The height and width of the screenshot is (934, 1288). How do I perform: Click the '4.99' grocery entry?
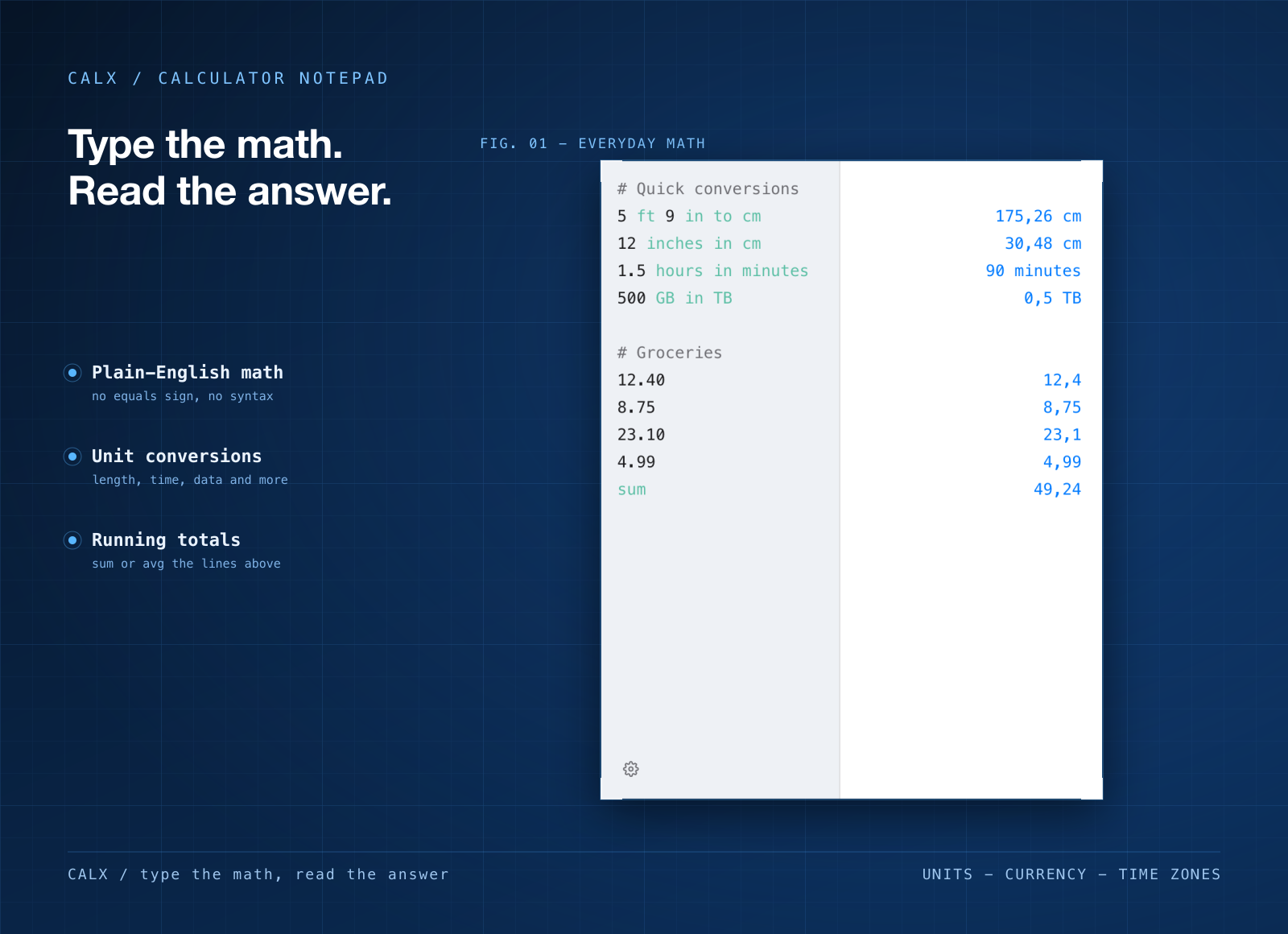(x=636, y=462)
